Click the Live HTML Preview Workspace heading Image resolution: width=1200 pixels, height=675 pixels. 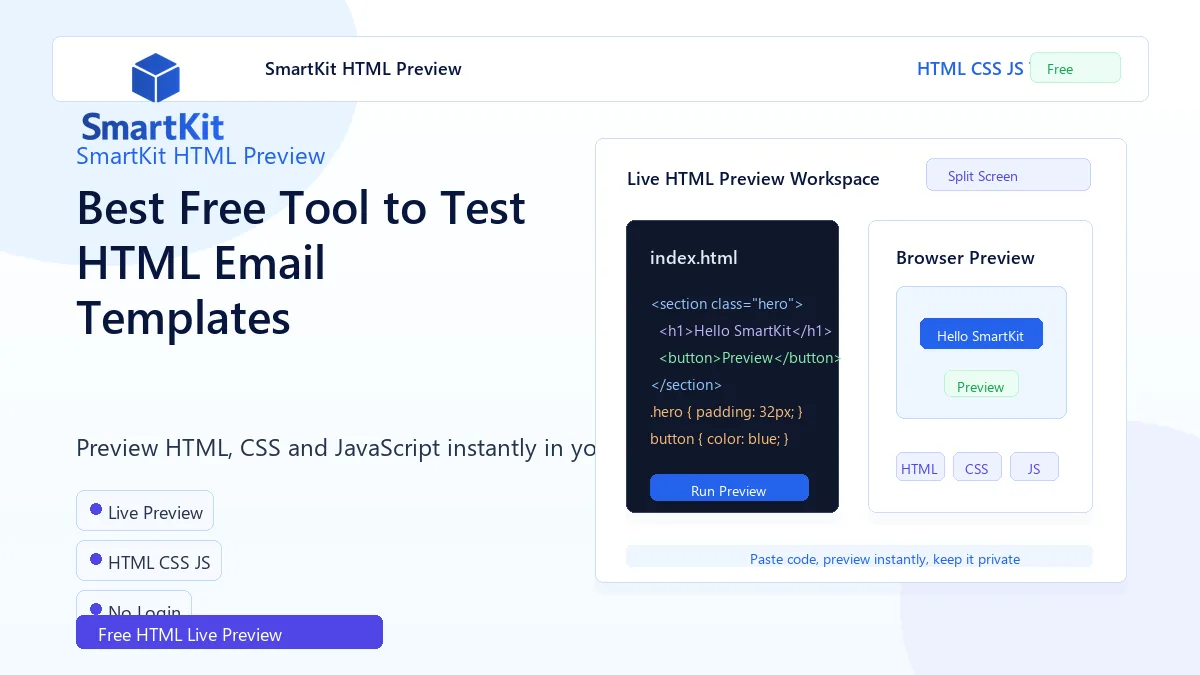pyautogui.click(x=753, y=179)
